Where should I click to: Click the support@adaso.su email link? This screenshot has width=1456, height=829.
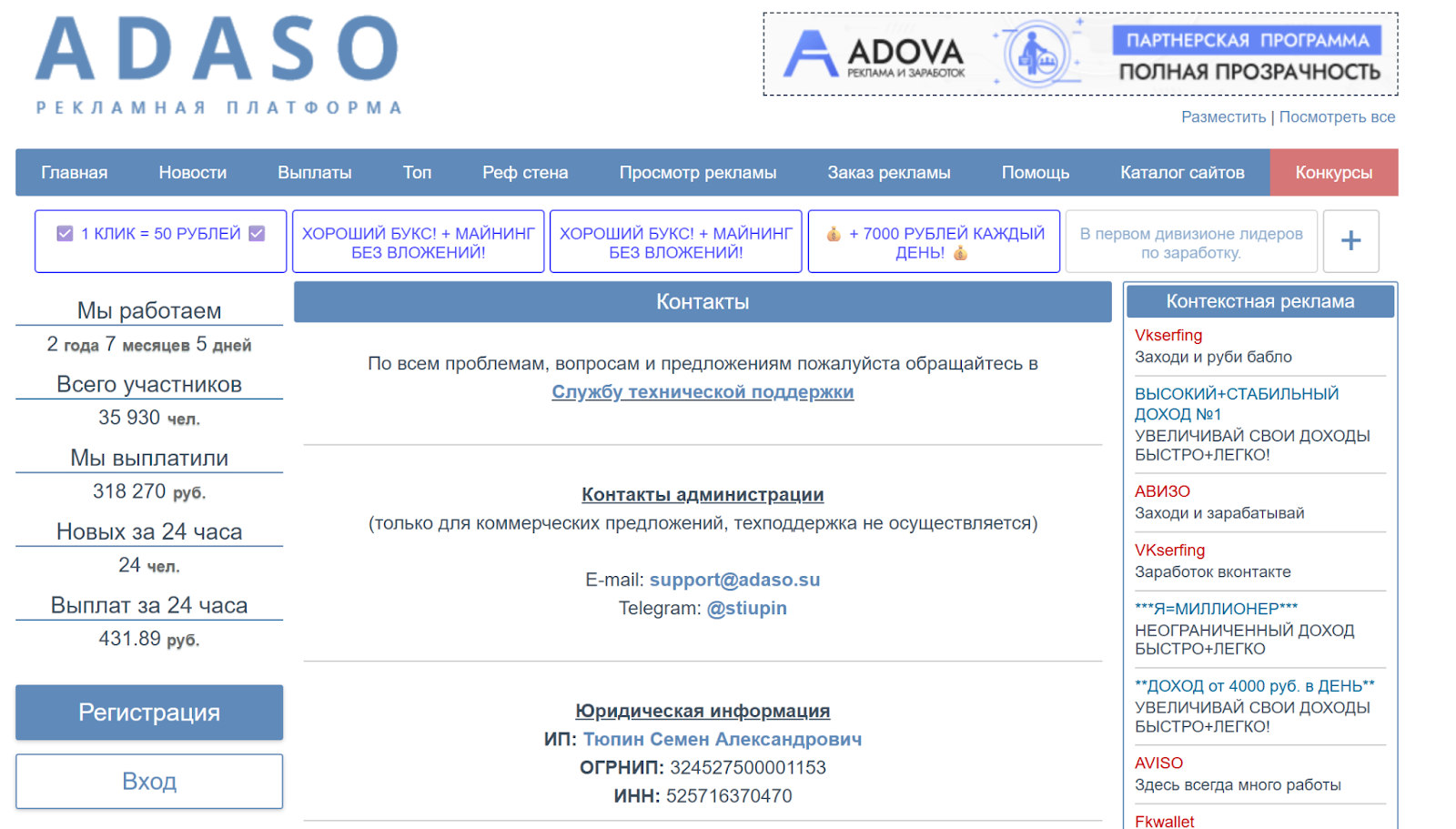[x=734, y=580]
